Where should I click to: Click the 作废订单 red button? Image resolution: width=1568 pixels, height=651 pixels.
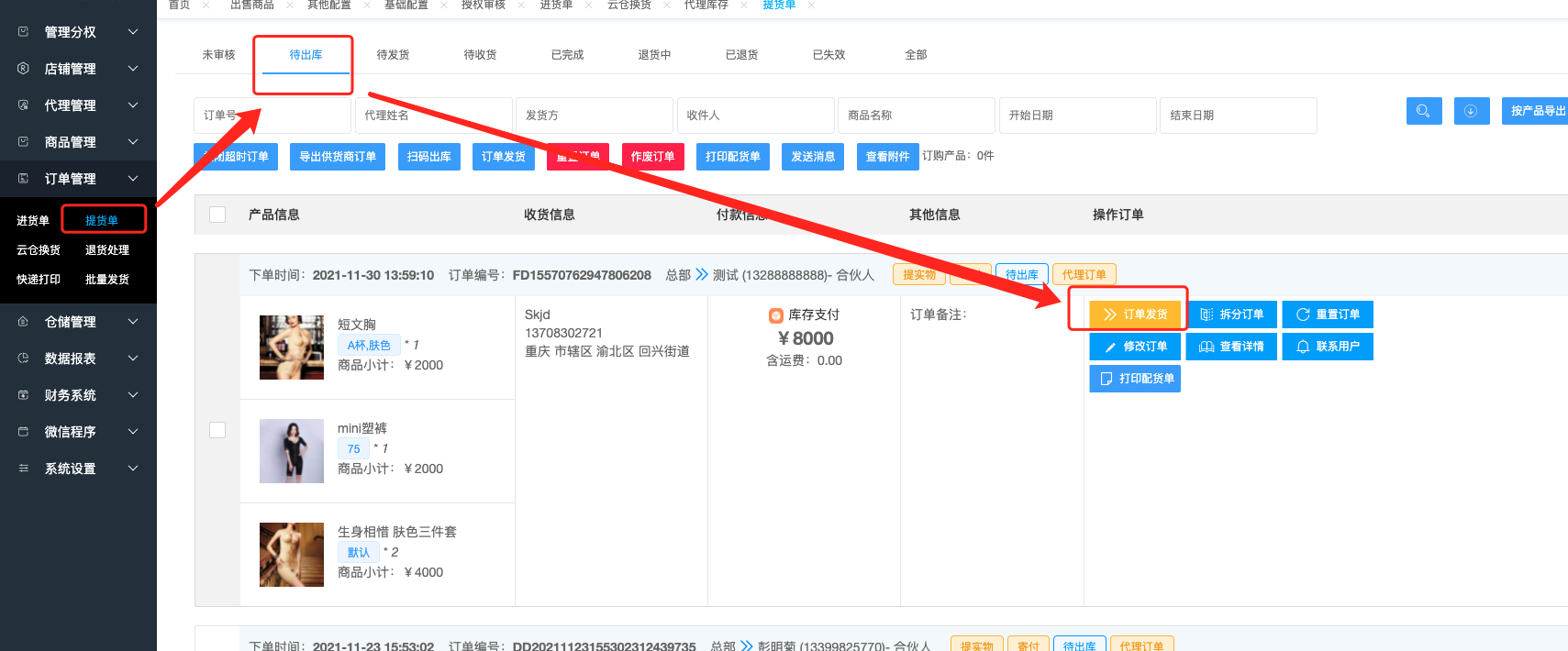coord(652,157)
